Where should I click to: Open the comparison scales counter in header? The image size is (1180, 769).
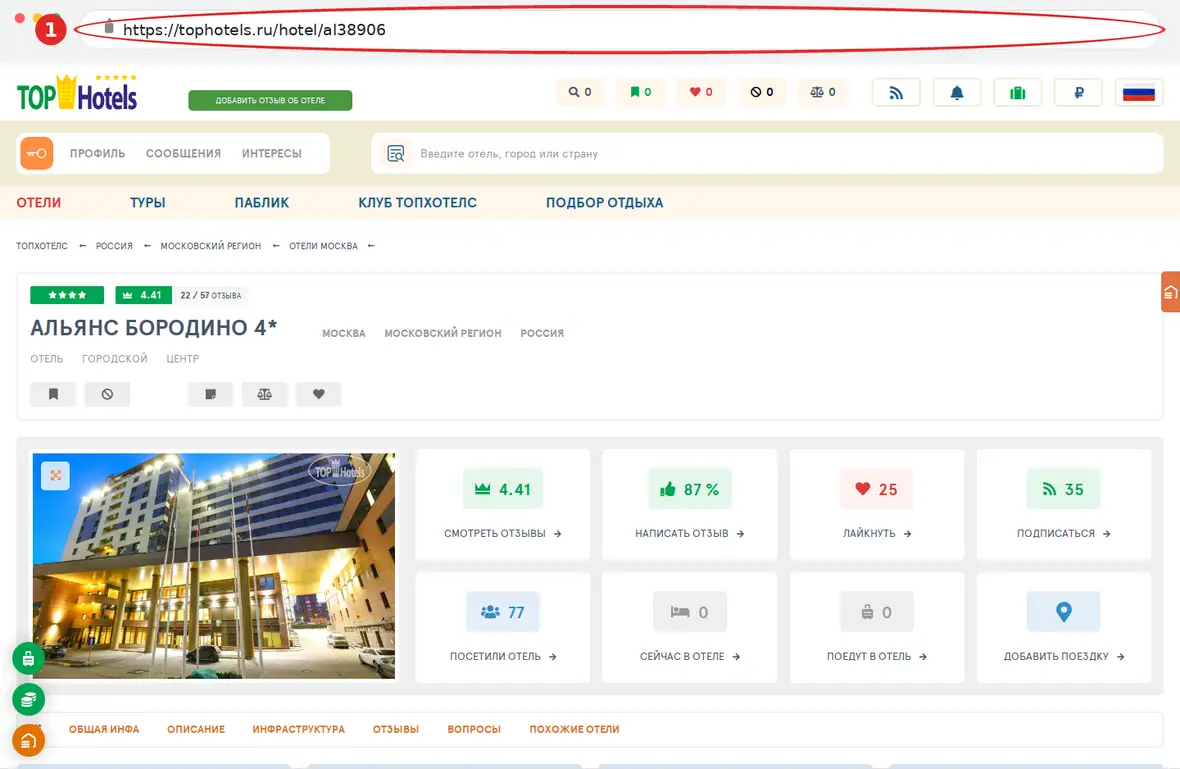click(x=823, y=92)
